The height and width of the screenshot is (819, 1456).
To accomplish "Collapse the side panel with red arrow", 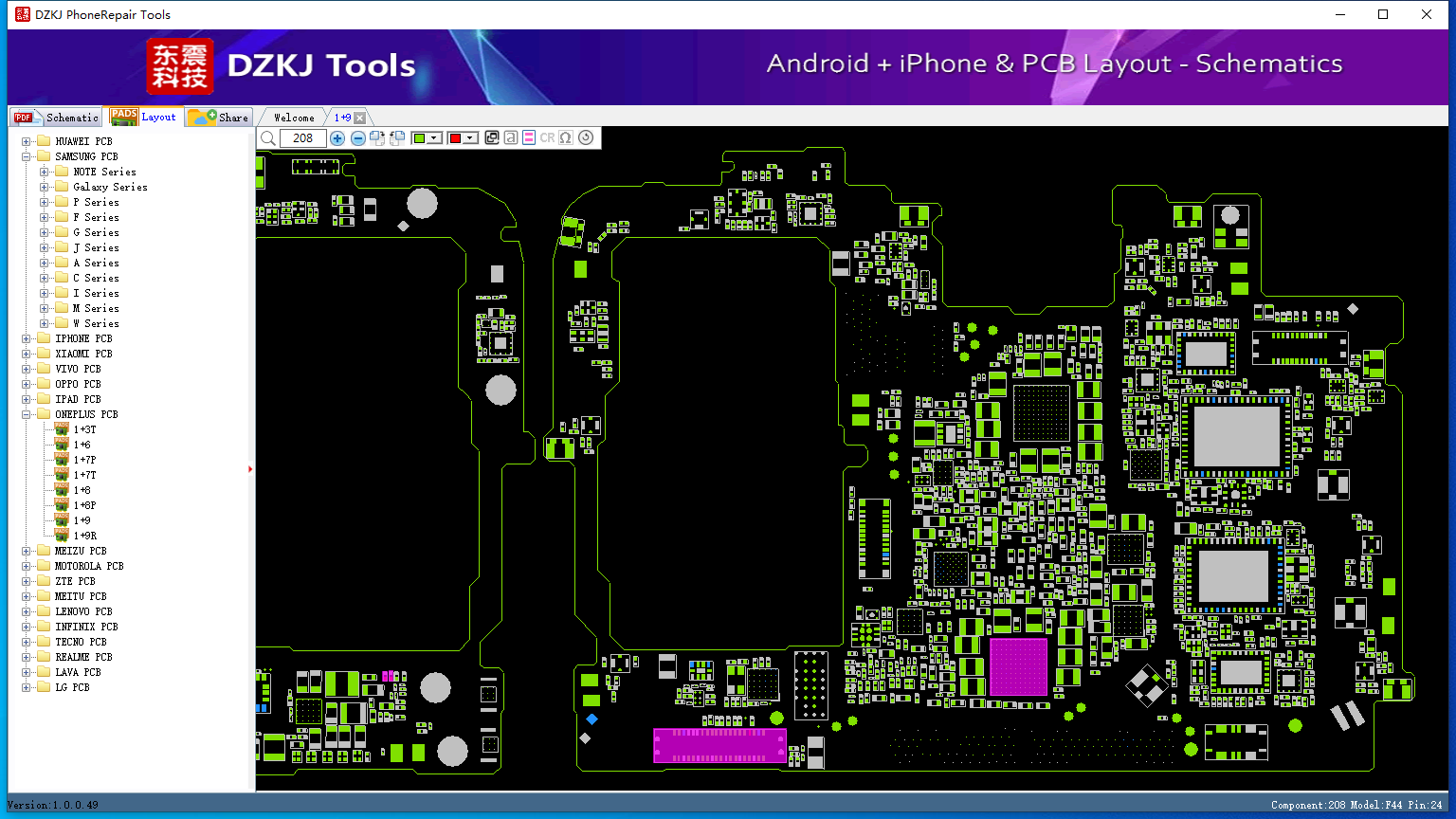I will pyautogui.click(x=250, y=469).
